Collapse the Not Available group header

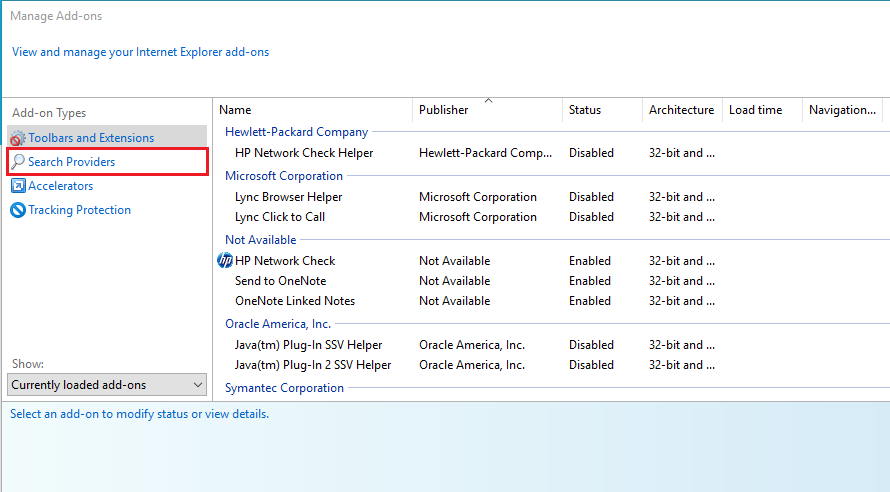(261, 239)
